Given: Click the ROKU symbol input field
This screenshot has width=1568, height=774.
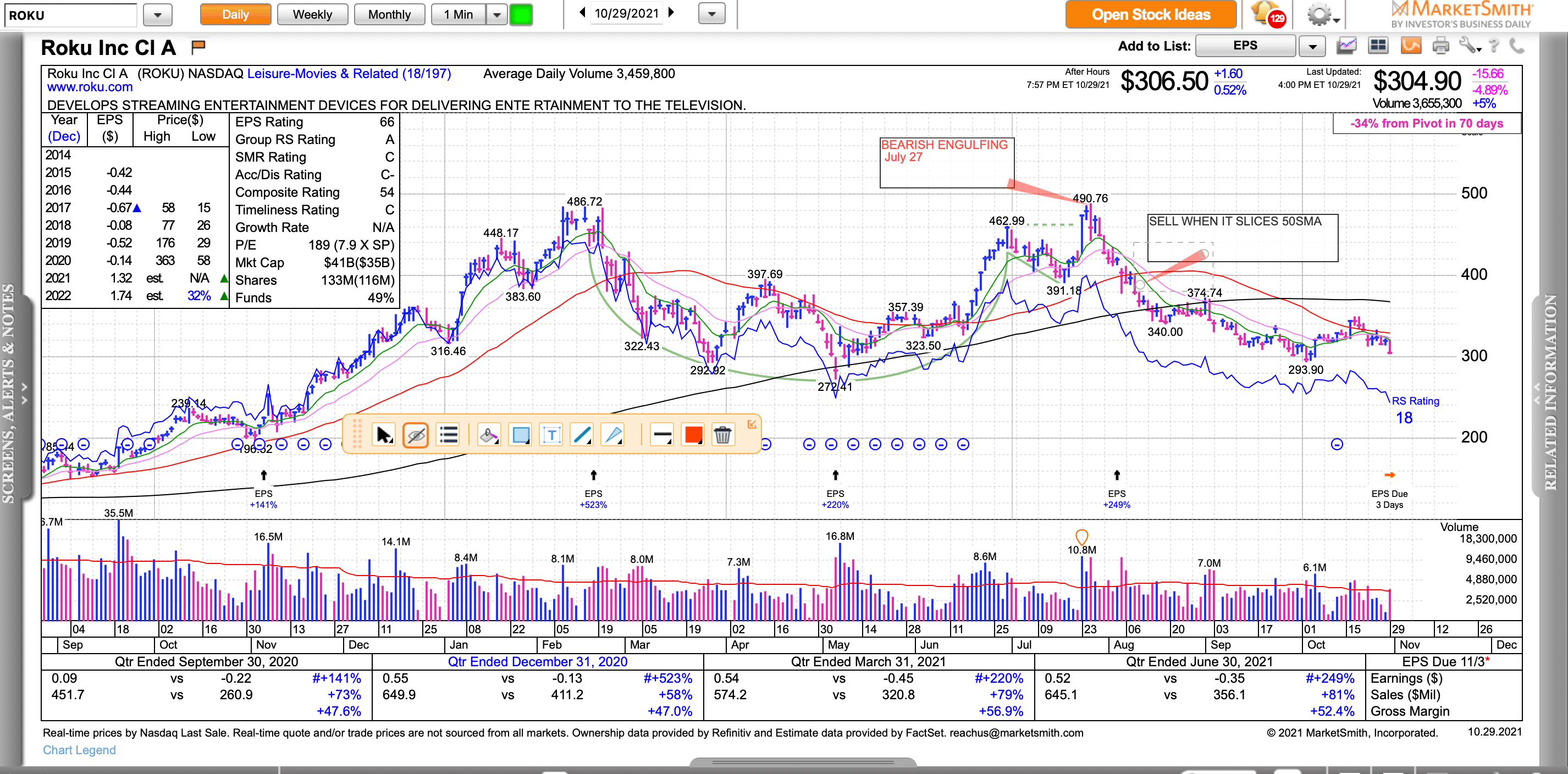Looking at the screenshot, I should click(70, 15).
